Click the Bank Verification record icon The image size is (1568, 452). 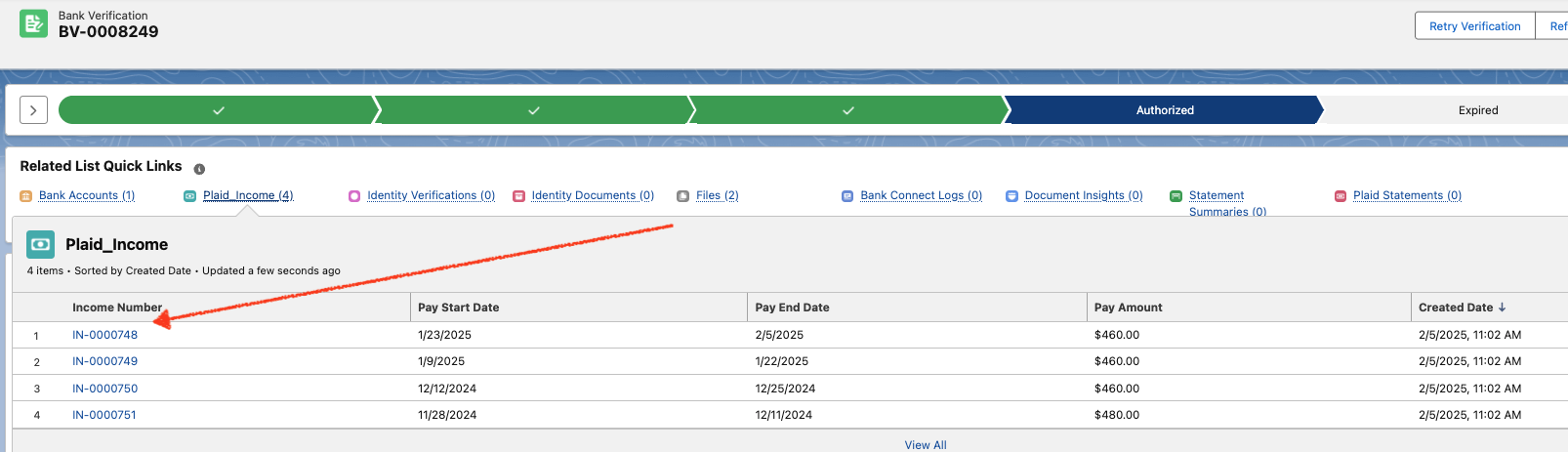point(33,23)
